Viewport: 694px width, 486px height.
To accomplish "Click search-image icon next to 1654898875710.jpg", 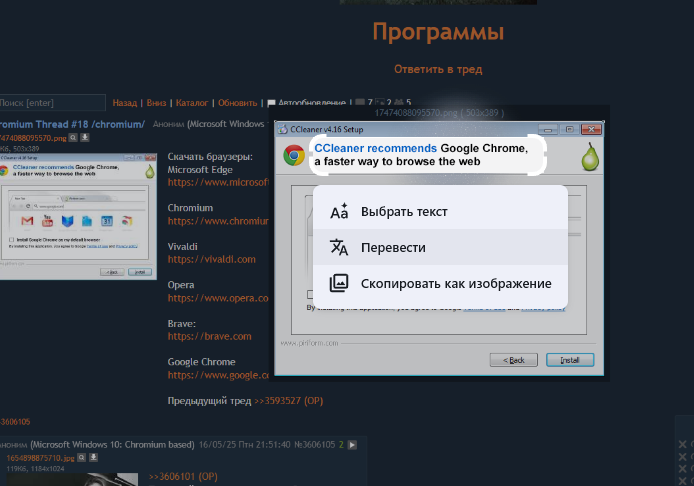I will click(81, 458).
